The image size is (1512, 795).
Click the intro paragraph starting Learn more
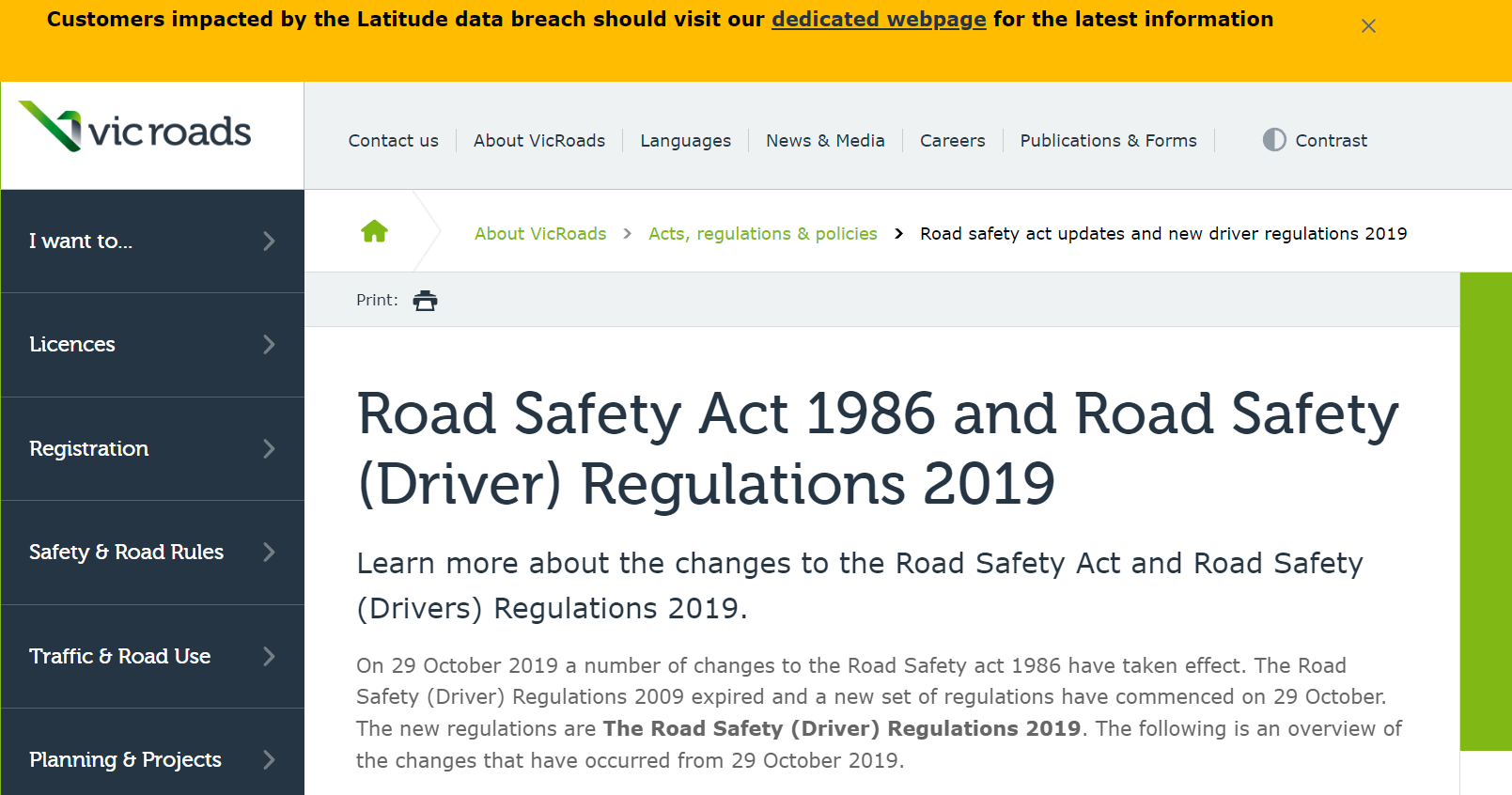coord(859,585)
